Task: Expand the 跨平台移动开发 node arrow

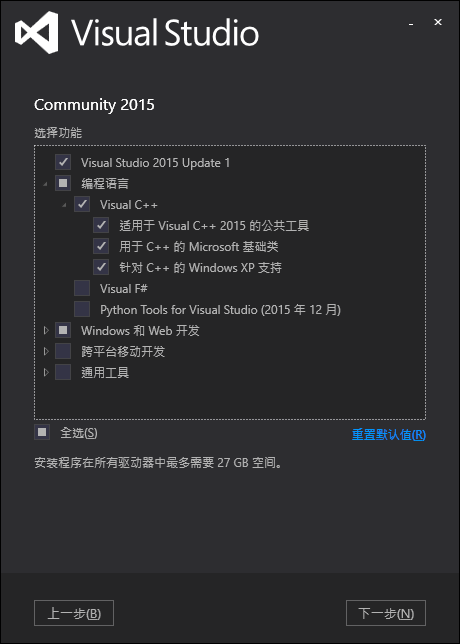Action: pos(46,351)
